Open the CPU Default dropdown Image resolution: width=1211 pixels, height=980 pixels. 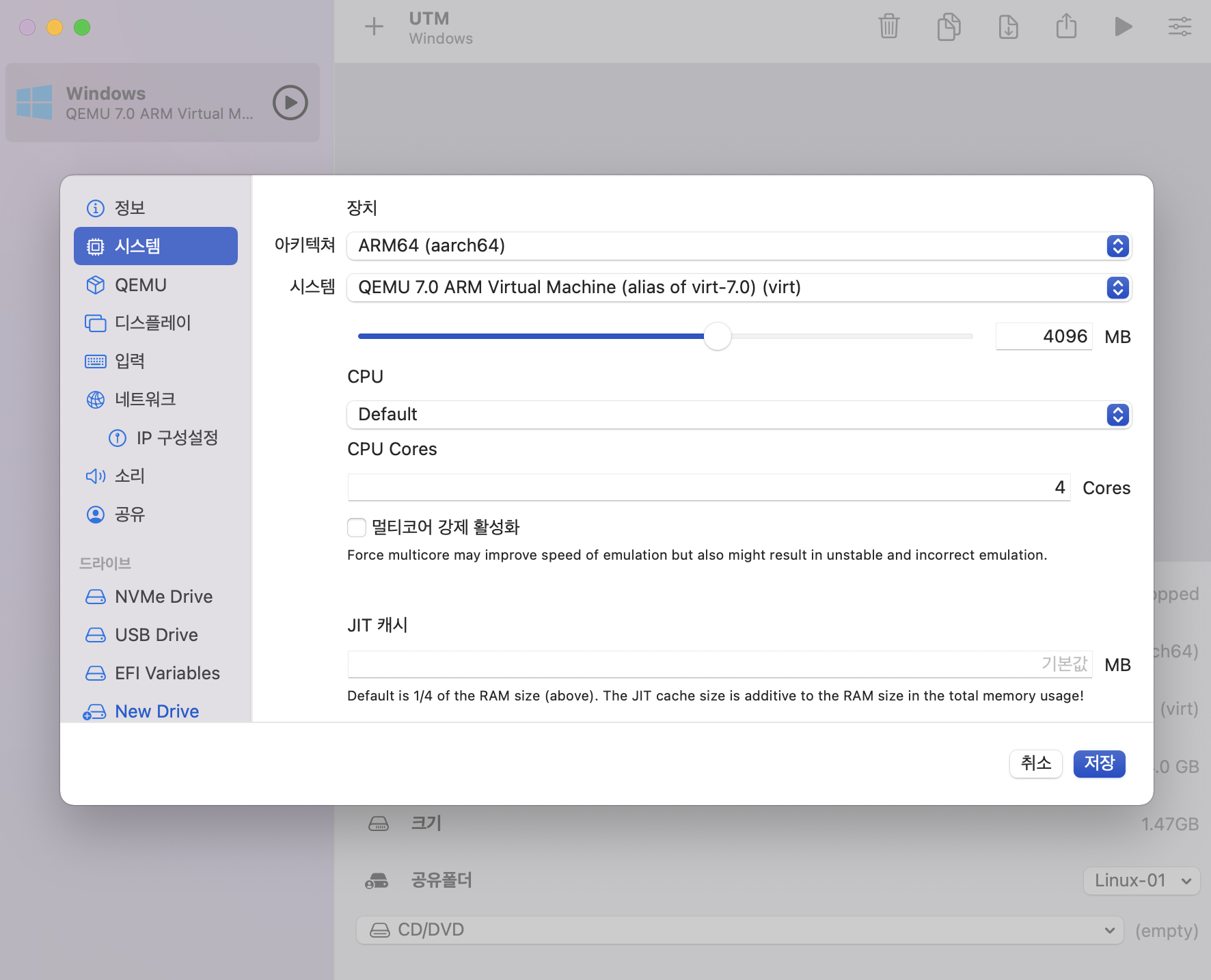[x=739, y=415]
